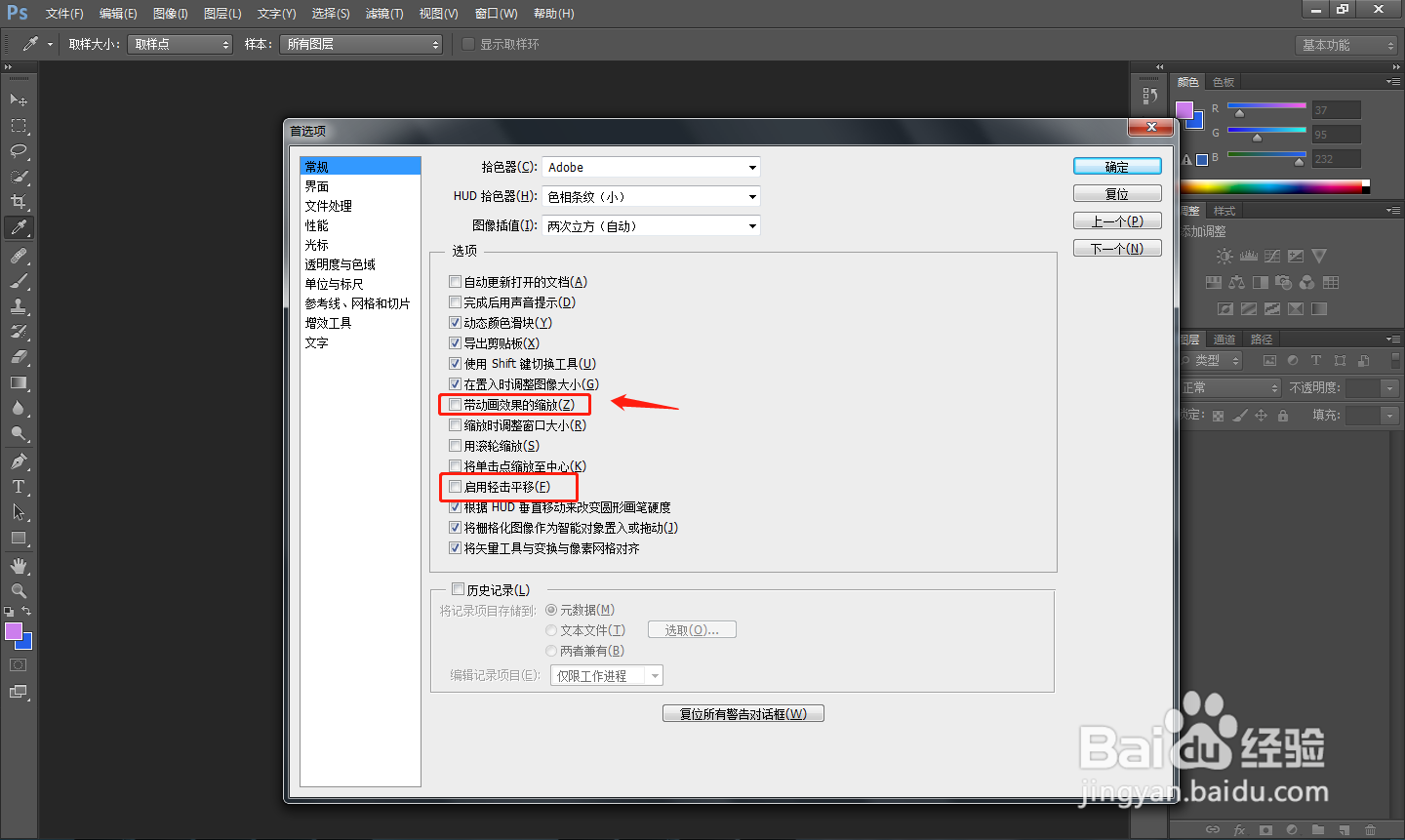The image size is (1405, 840).
Task: Click the R value input field
Action: point(1336,110)
